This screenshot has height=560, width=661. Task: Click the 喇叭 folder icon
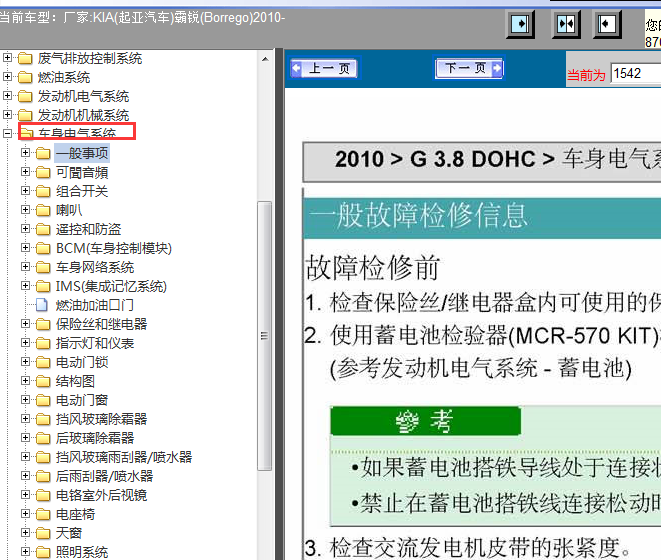coord(43,210)
